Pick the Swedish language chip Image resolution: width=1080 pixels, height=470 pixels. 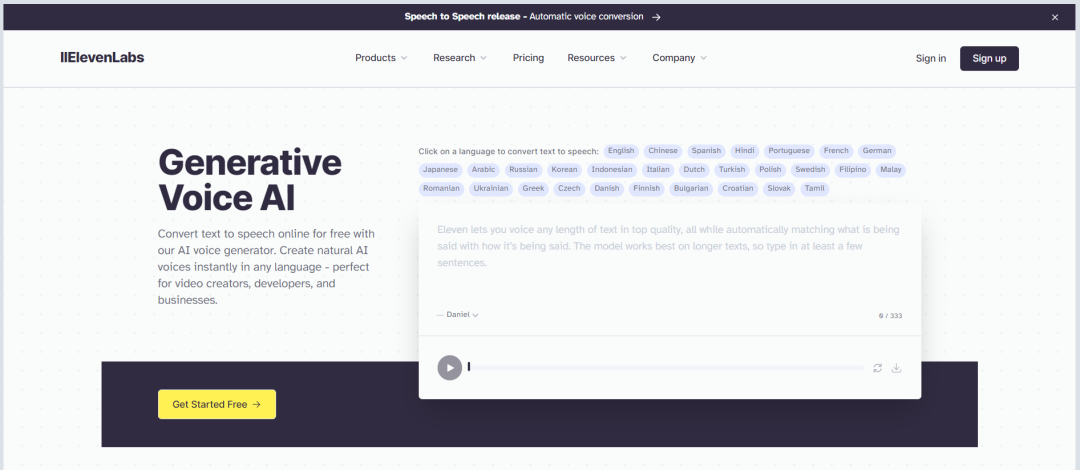coord(810,170)
